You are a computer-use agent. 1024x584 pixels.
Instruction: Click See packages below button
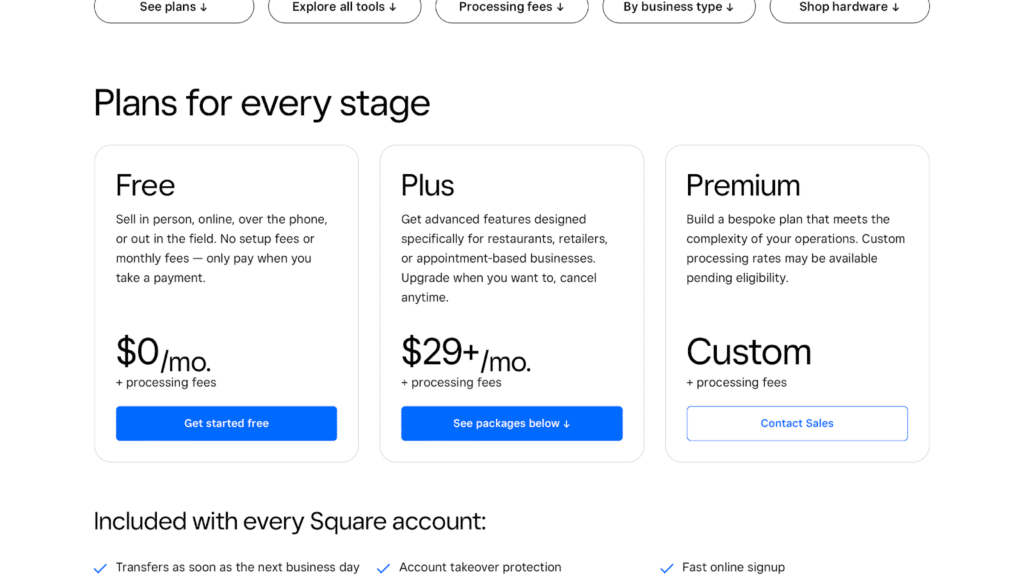511,423
